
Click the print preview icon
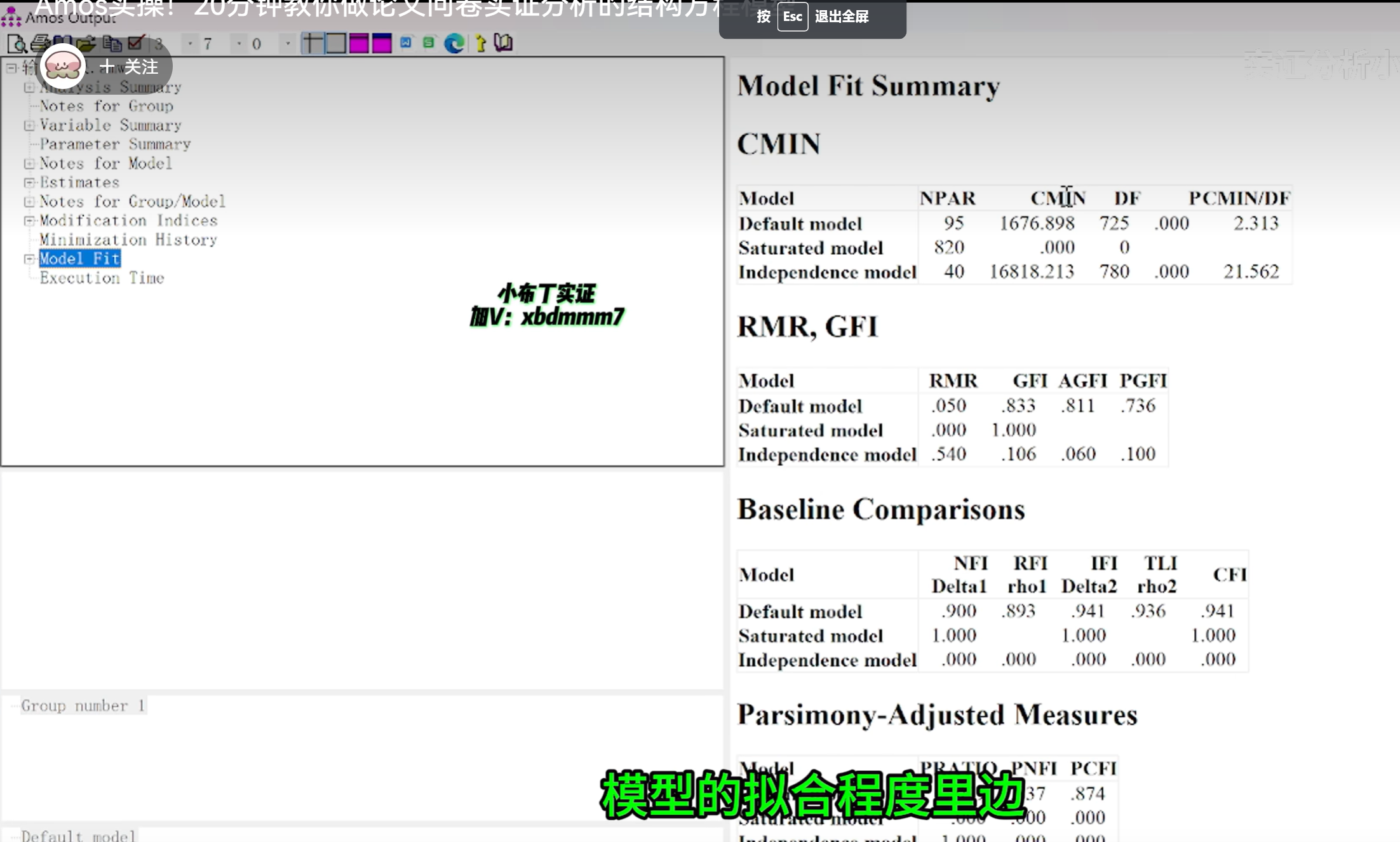point(17,43)
